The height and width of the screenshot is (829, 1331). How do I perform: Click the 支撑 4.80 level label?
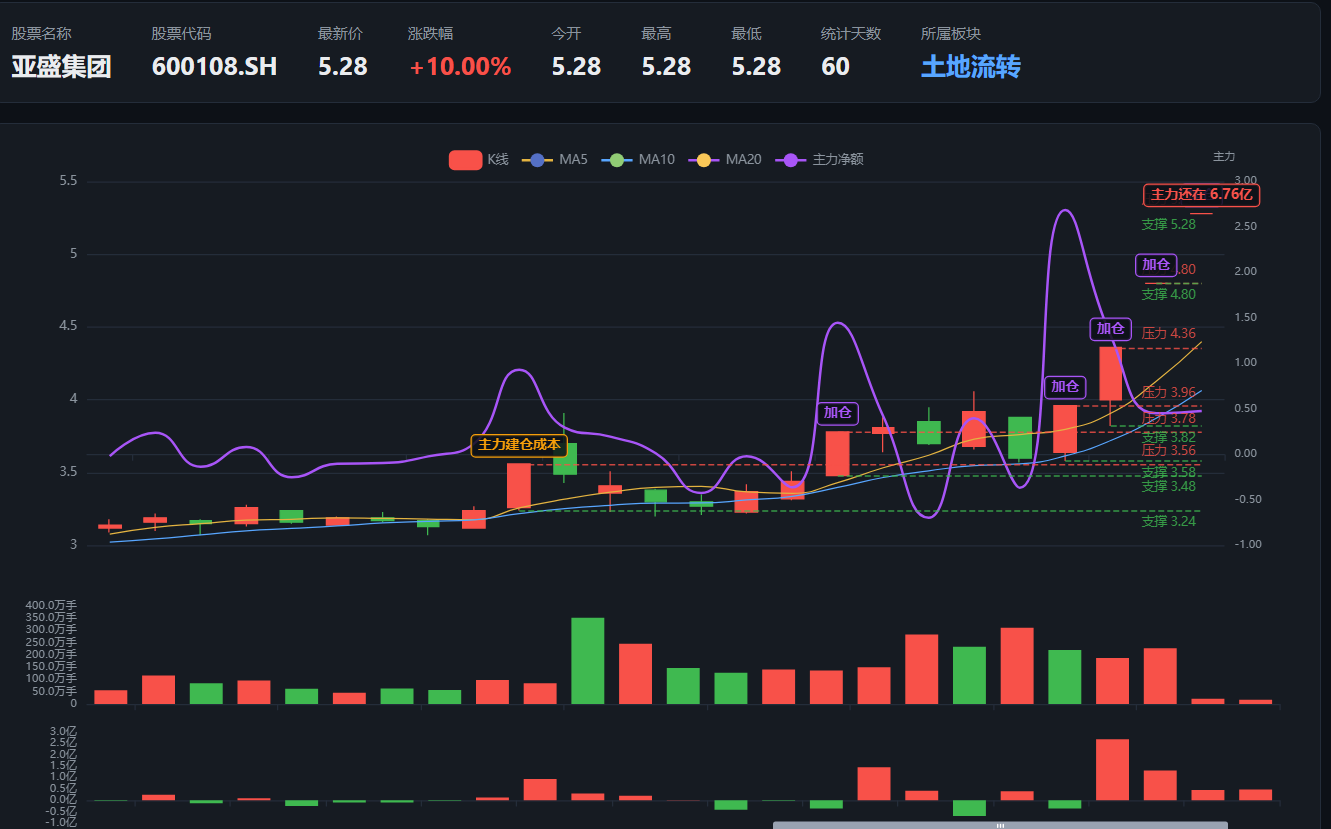(x=1168, y=294)
